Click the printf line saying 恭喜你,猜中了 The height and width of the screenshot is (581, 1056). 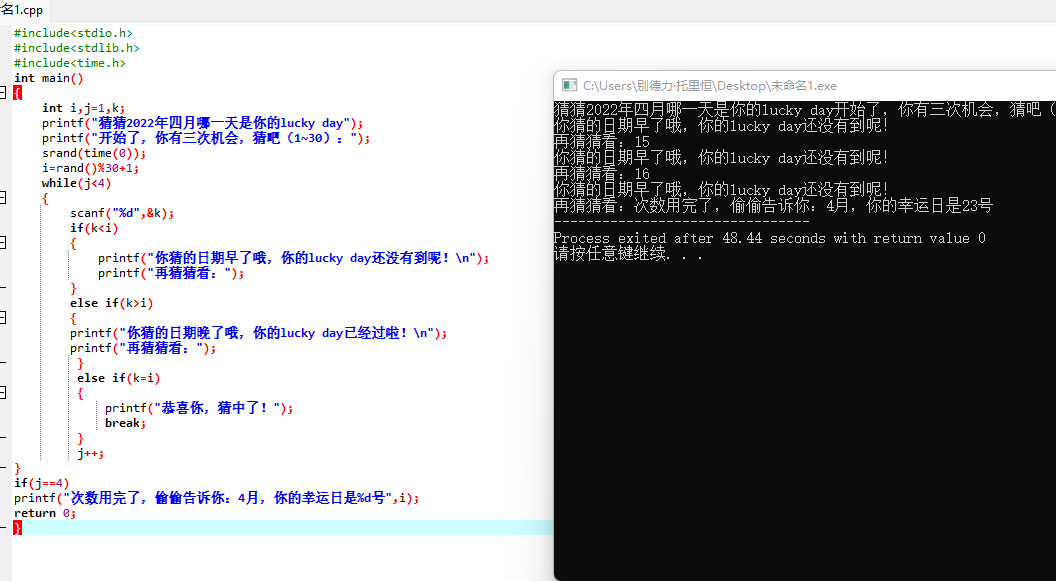point(199,408)
